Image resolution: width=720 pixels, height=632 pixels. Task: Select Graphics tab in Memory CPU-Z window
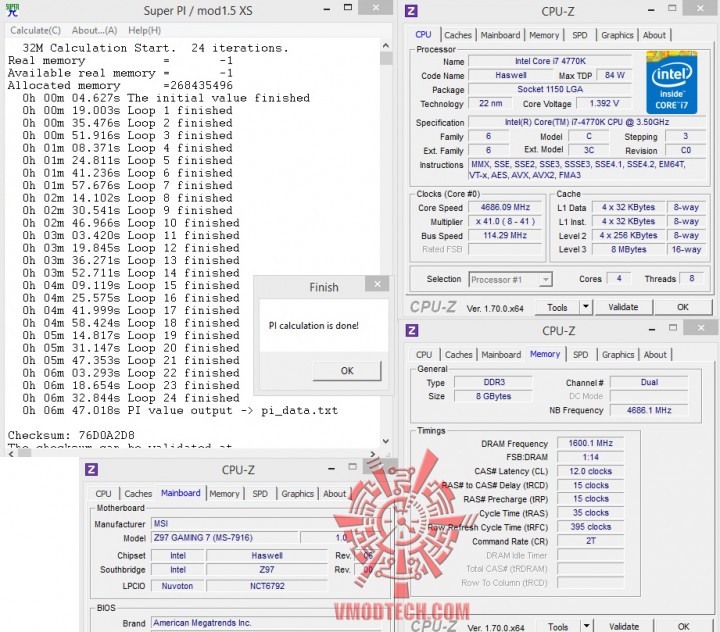coord(618,355)
